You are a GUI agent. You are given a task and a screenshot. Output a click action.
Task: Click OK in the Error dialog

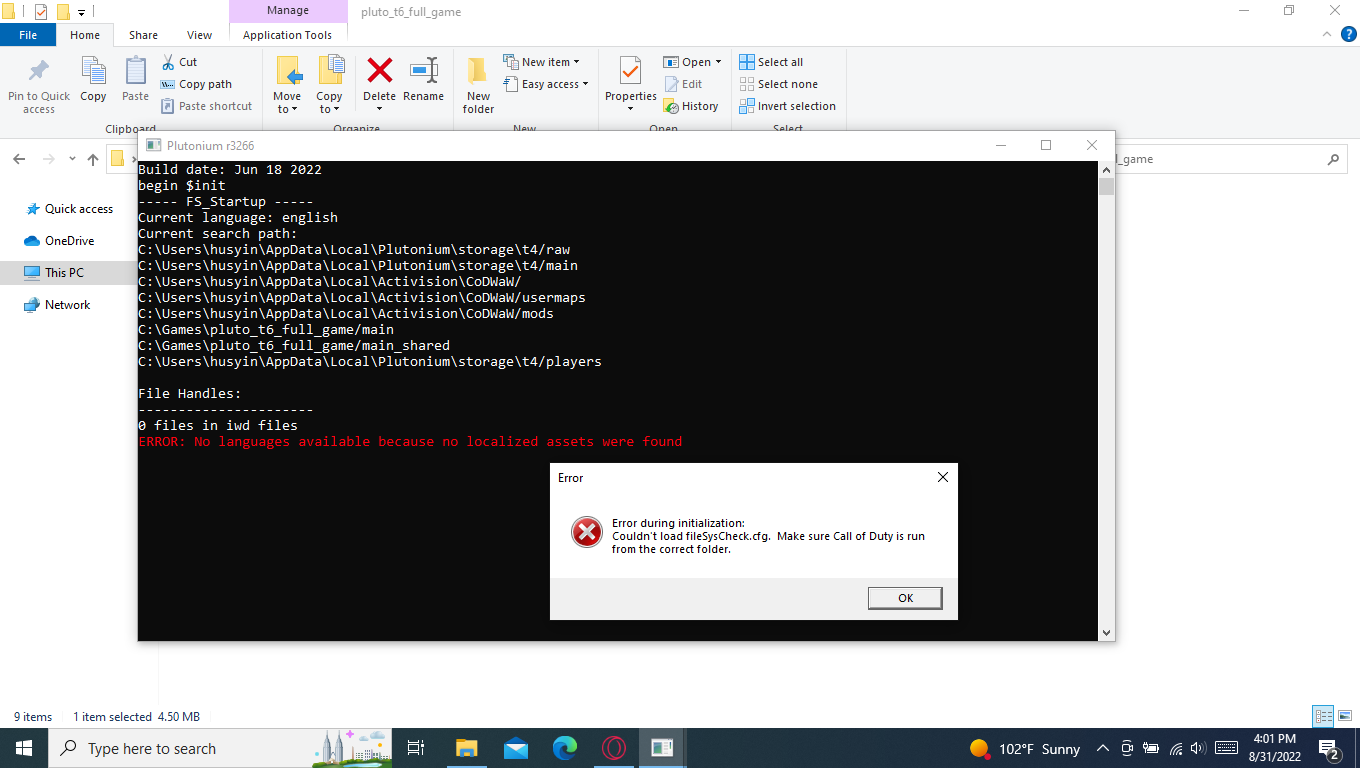905,598
